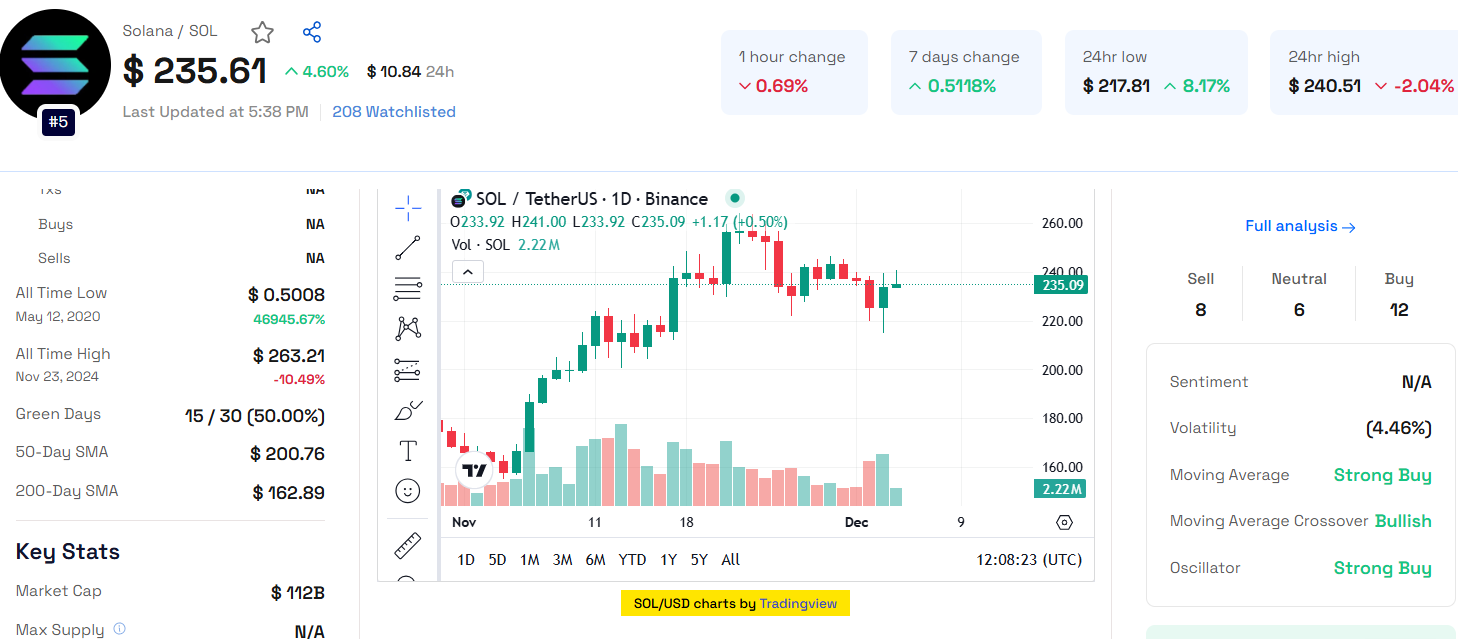1458x639 pixels.
Task: Open the Full analysis link
Action: point(1300,226)
